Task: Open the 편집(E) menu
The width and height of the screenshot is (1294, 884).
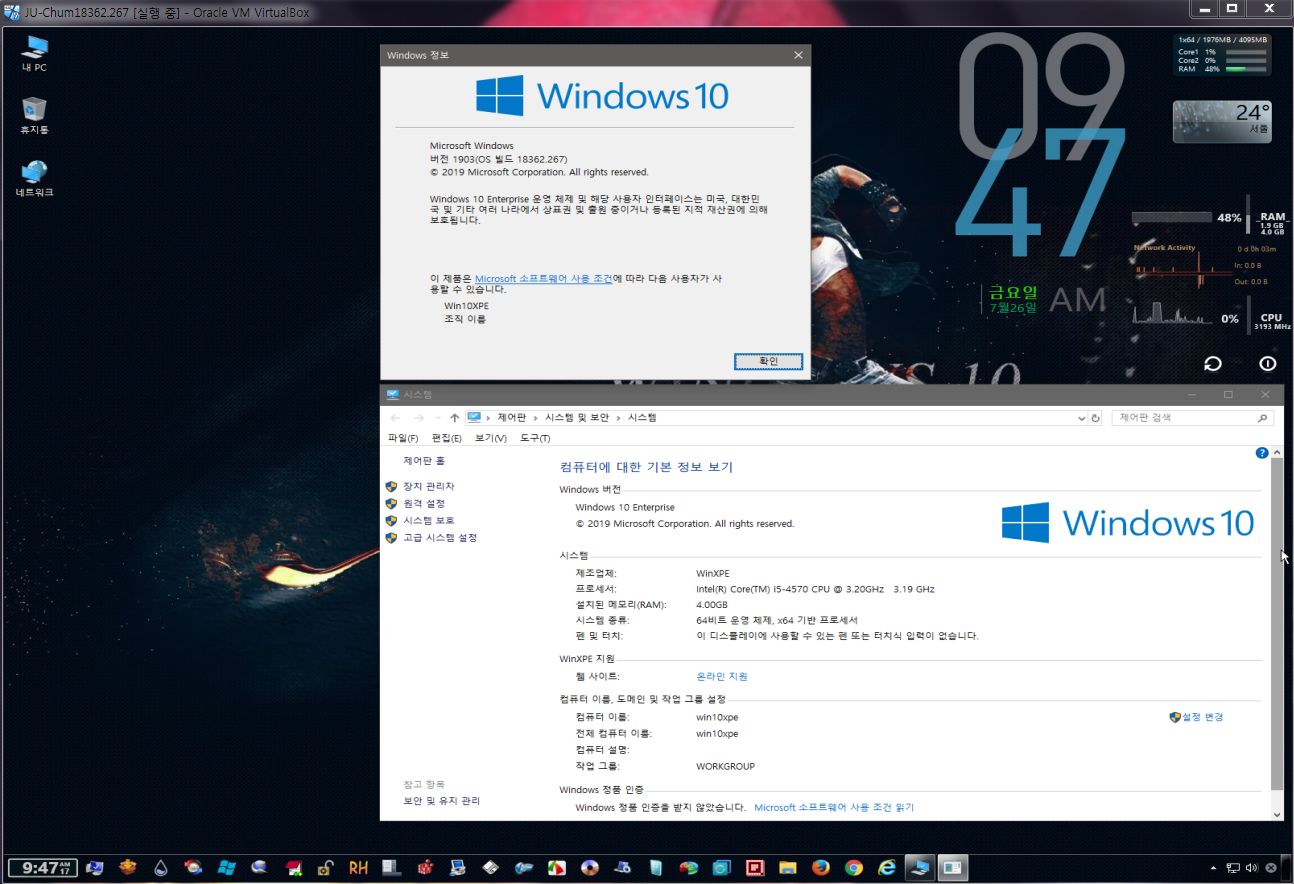Action: pos(447,438)
